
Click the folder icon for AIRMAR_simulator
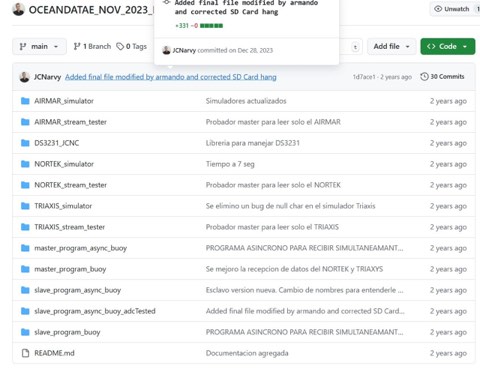25,101
